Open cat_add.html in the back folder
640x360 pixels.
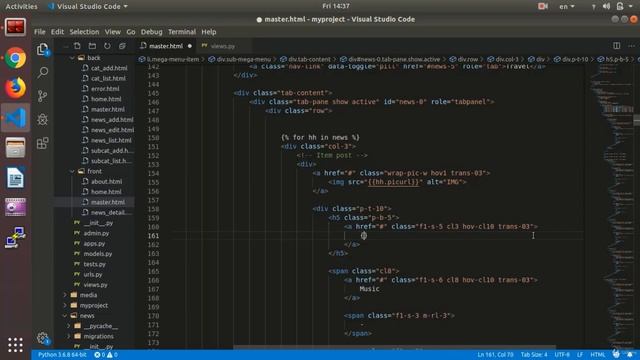[x=109, y=68]
